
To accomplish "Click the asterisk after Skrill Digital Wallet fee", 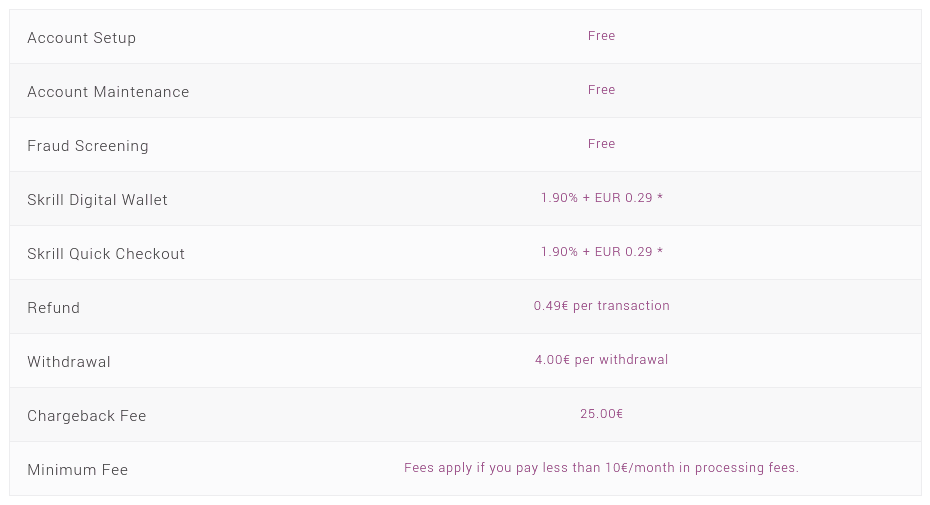I will click(660, 198).
